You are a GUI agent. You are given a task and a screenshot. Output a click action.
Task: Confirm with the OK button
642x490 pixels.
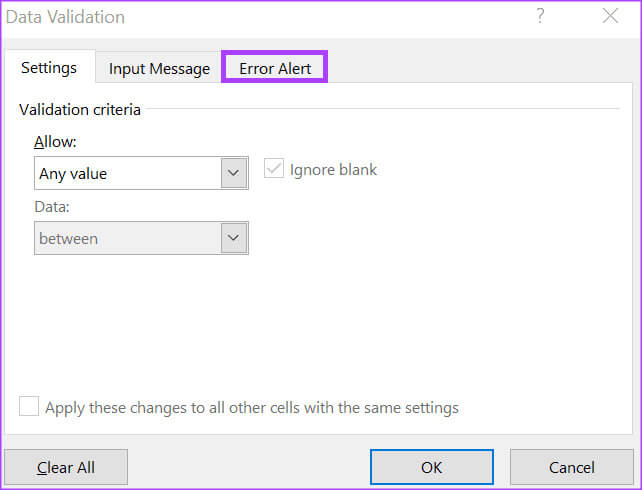(432, 467)
